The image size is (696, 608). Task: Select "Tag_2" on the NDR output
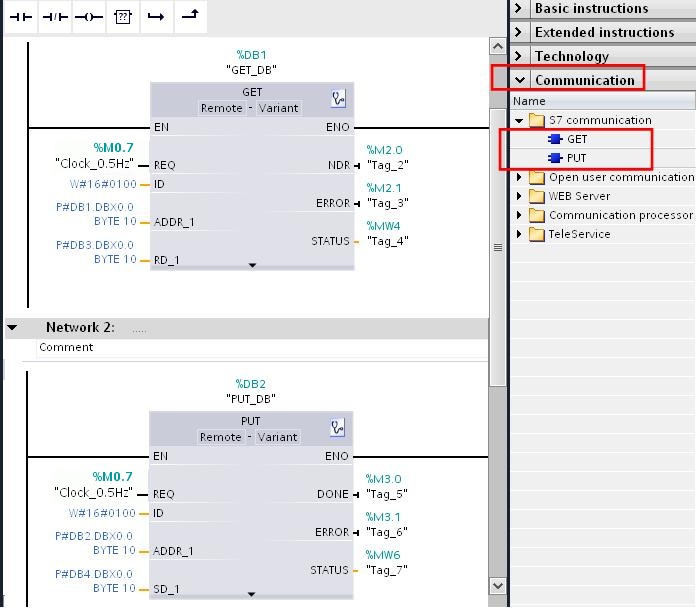click(388, 165)
